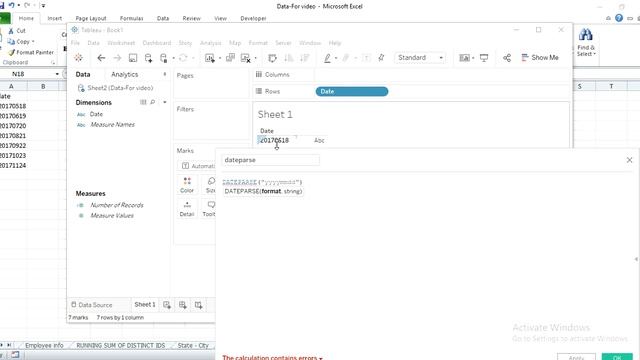Viewport: 640px width, 360px height.
Task: Click the Duplicate sheet toolbar icon
Action: (230, 58)
